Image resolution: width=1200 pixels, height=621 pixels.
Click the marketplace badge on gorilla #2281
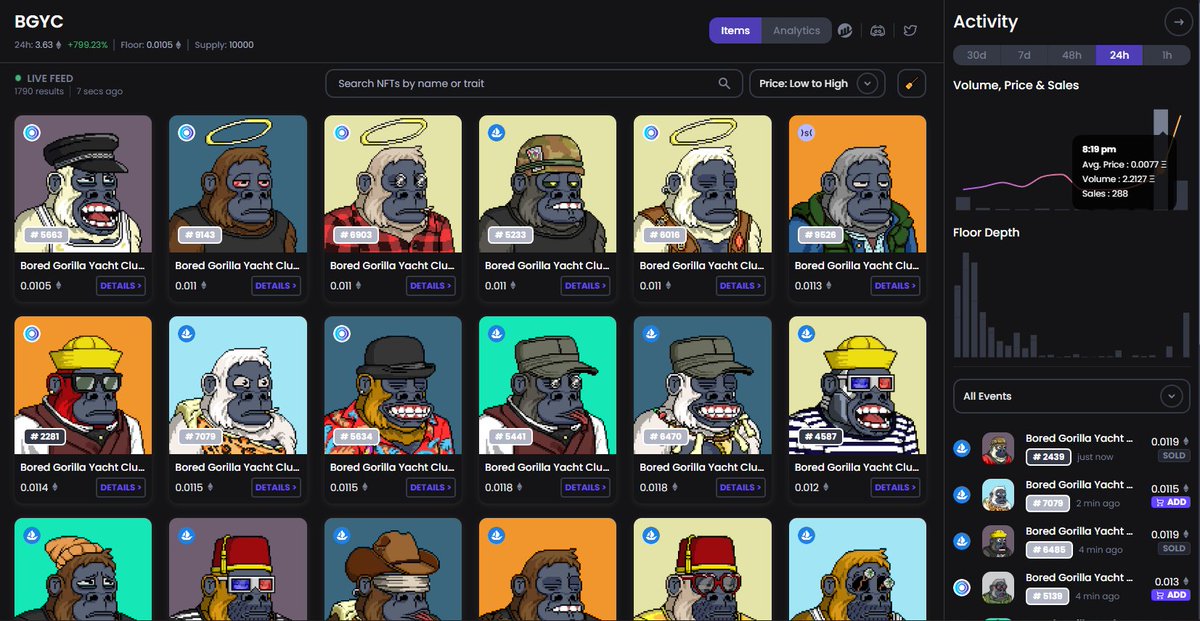pyautogui.click(x=32, y=334)
